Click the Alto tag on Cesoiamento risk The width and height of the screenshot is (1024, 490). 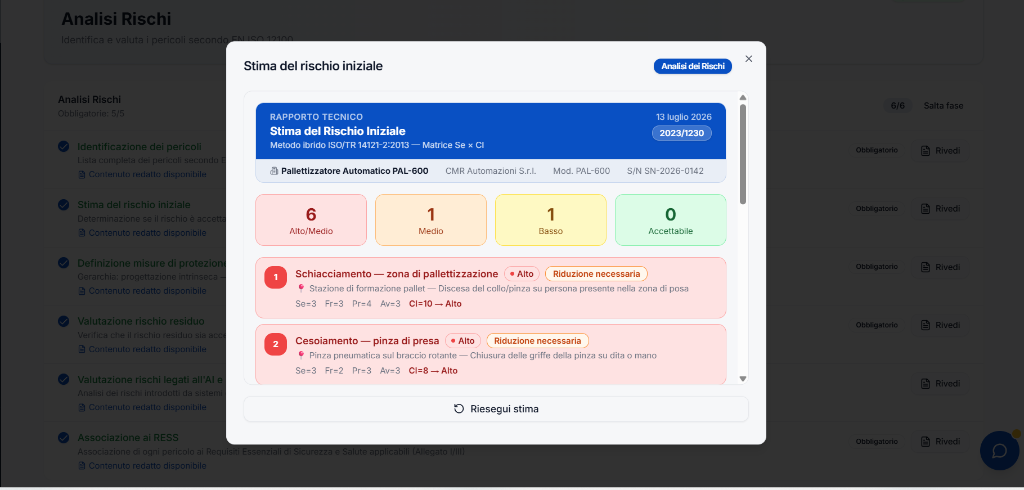click(x=463, y=341)
